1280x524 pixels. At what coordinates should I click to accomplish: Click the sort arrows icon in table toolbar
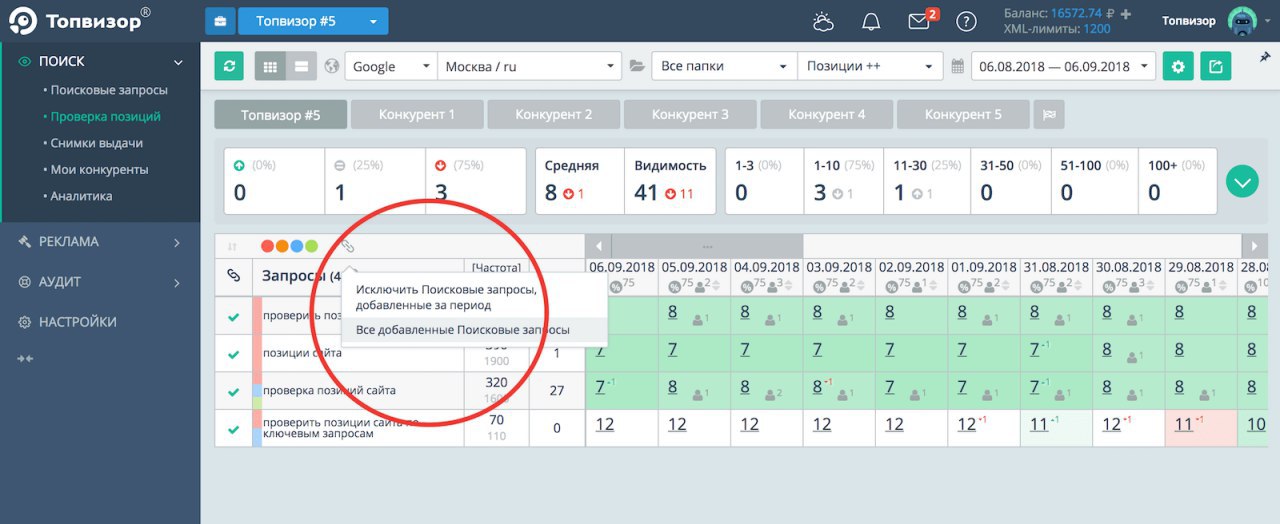pos(232,246)
